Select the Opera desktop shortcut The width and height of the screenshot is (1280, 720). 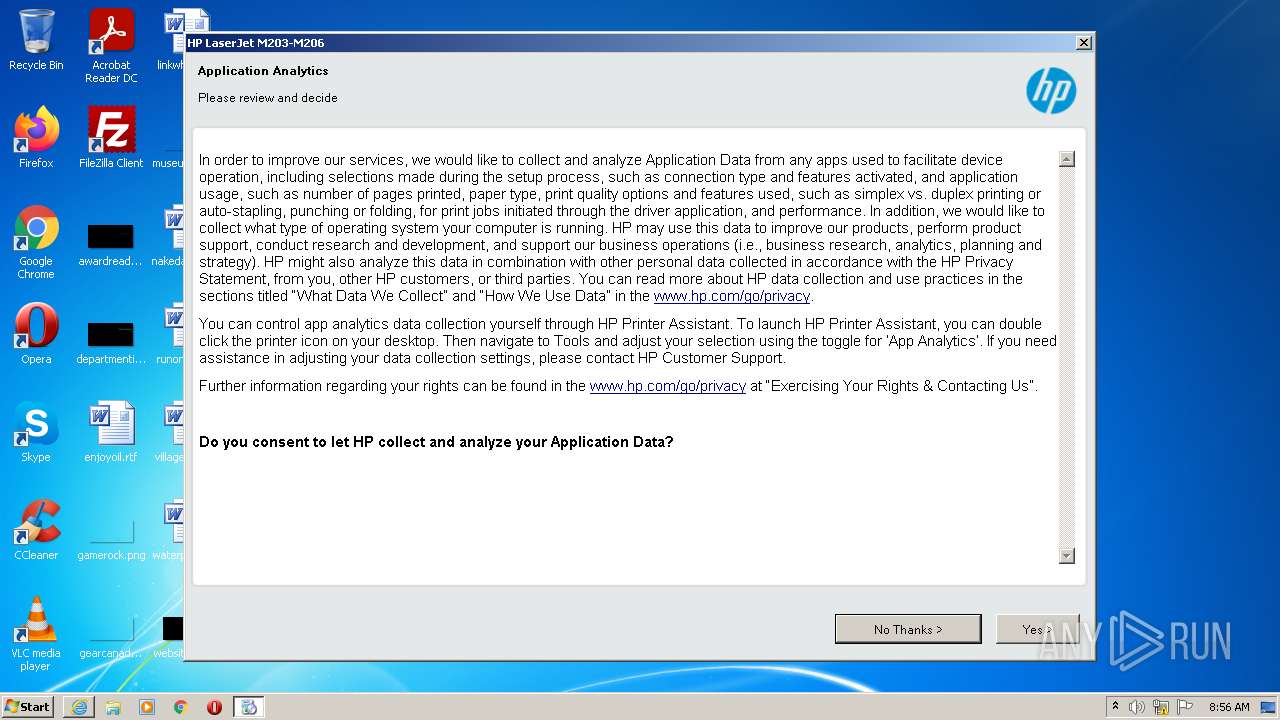[36, 334]
